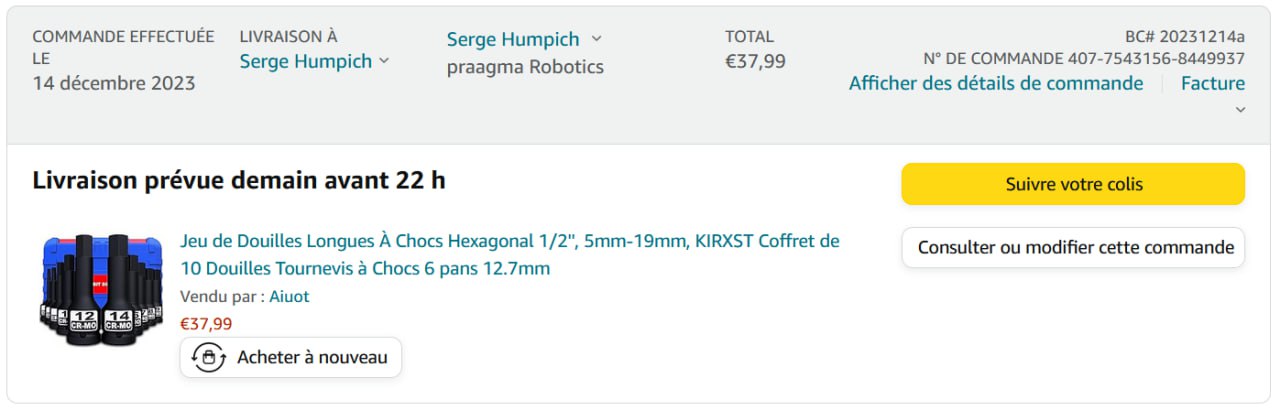Viewport: 1280px width, 410px height.
Task: Open the Facture link
Action: tap(1212, 83)
